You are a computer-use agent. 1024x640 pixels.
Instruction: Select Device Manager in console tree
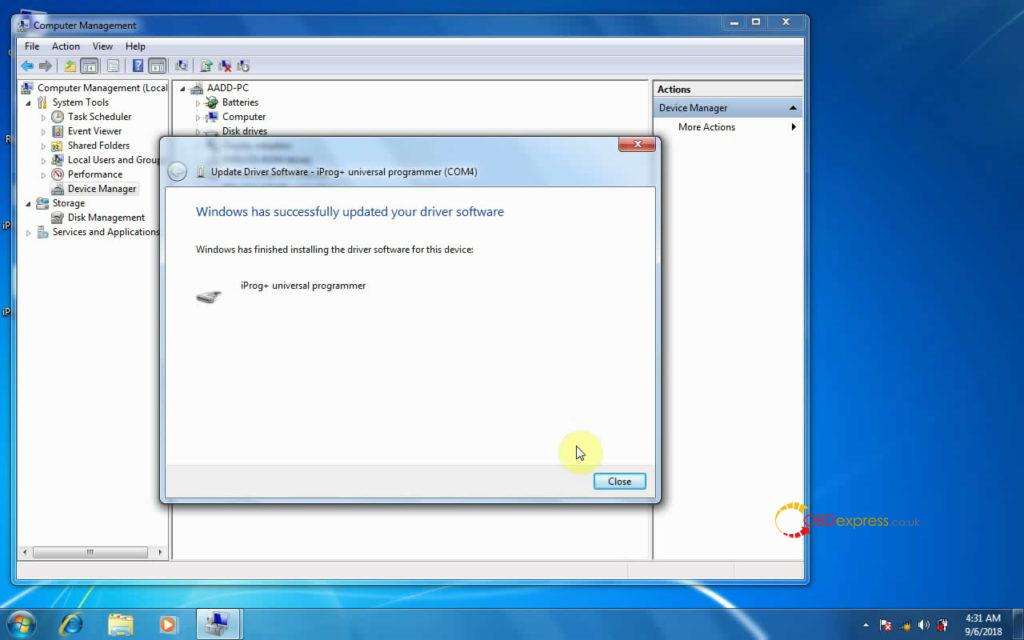tap(102, 188)
